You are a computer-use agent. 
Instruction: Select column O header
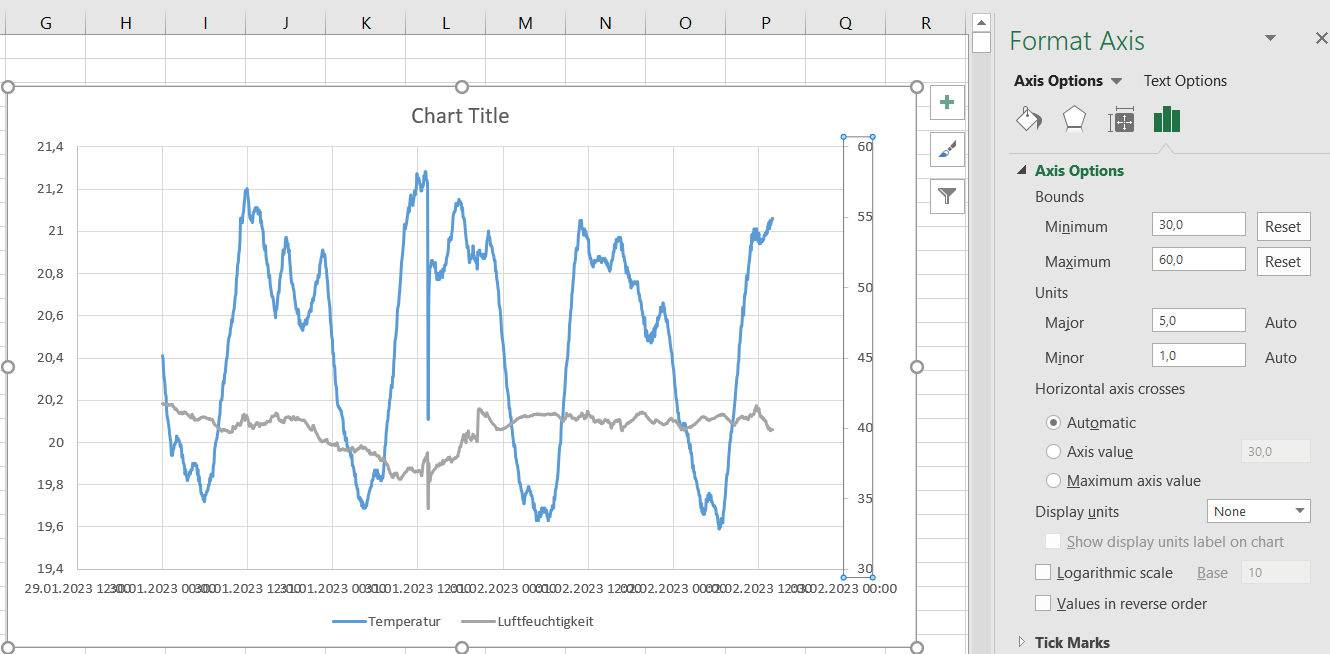[686, 23]
